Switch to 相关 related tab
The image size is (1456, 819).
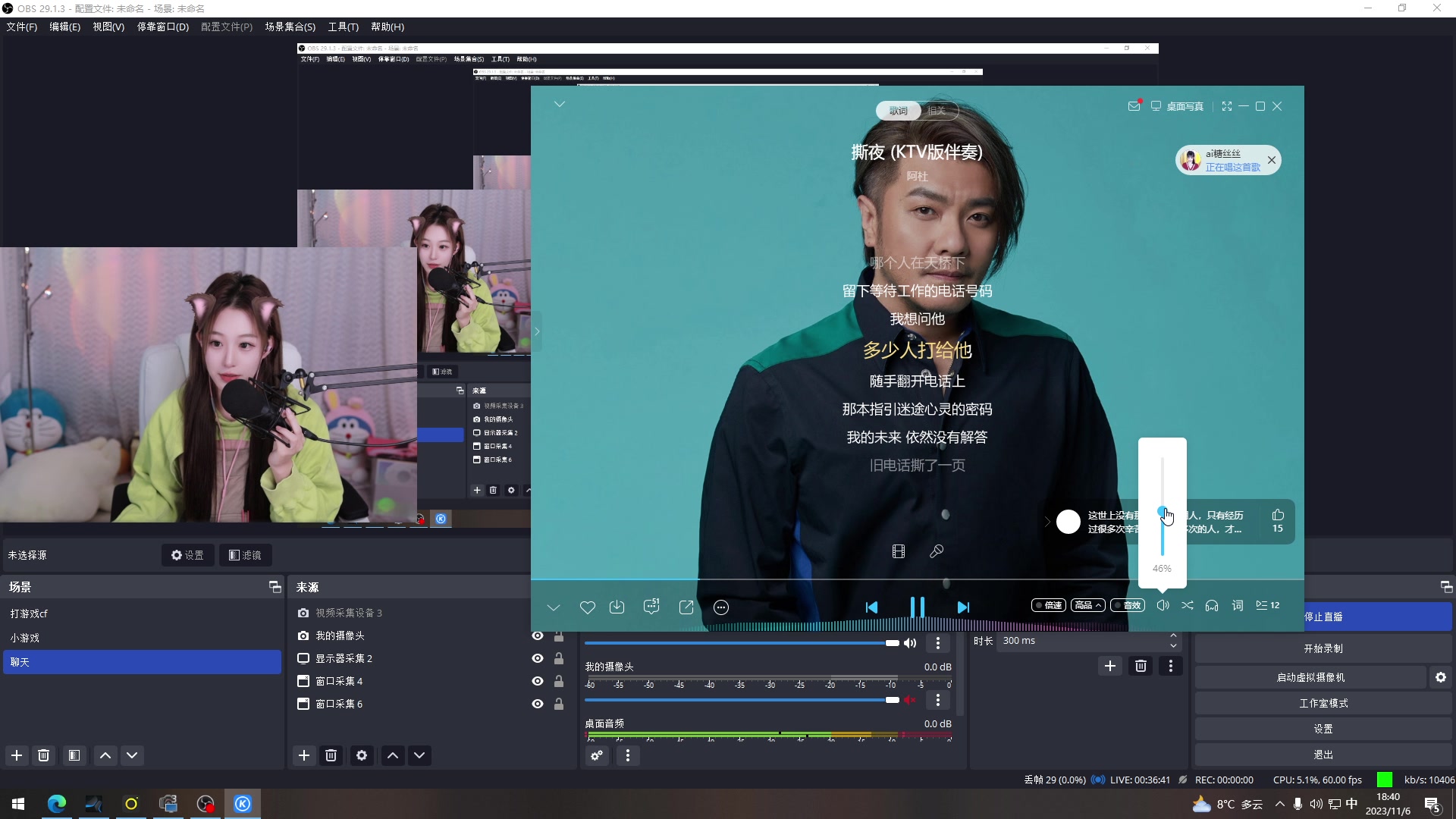tap(937, 111)
